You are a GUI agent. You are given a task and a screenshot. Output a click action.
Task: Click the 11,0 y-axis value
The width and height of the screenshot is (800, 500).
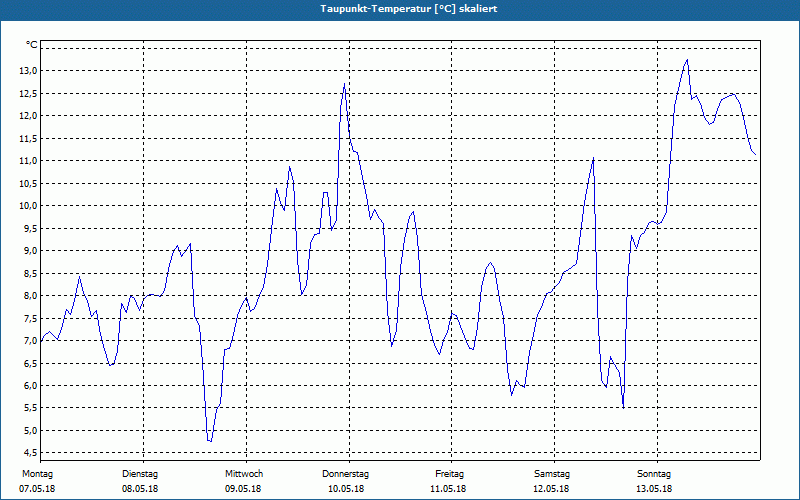coord(28,161)
